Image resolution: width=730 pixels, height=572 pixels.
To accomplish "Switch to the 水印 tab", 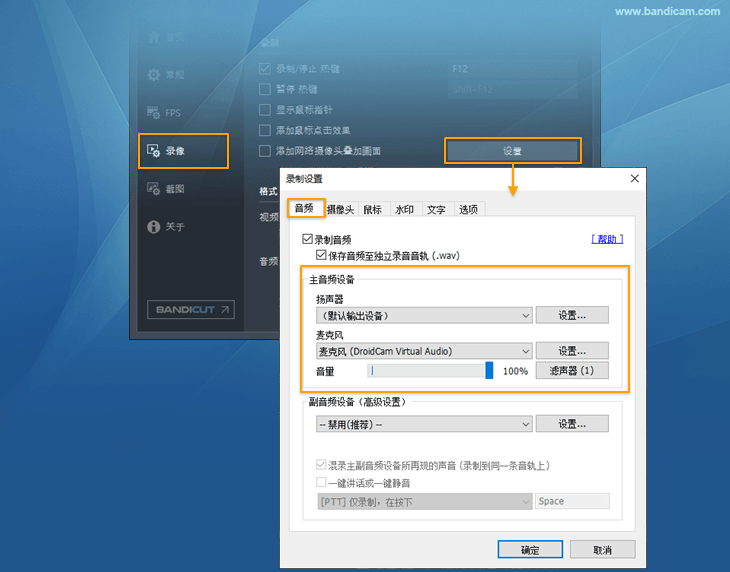I will pyautogui.click(x=405, y=210).
